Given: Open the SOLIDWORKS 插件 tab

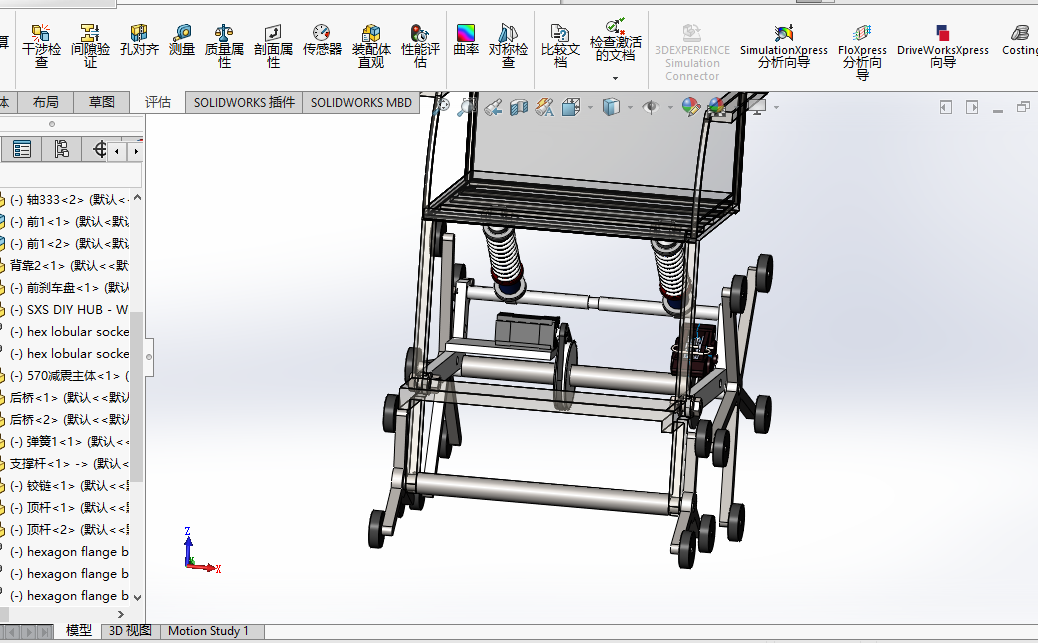Looking at the screenshot, I should (x=244, y=103).
